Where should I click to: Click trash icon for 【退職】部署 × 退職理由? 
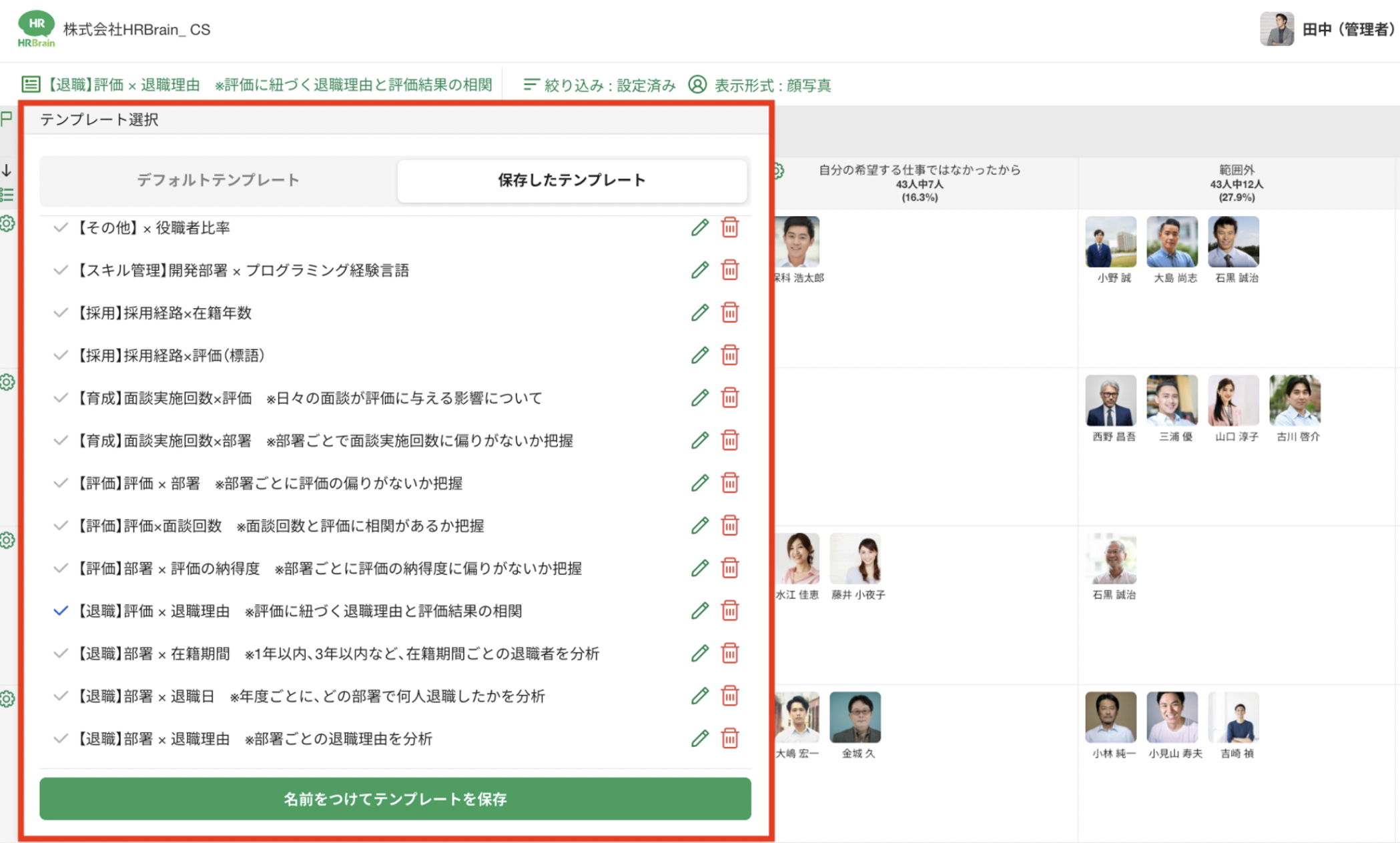(x=730, y=738)
